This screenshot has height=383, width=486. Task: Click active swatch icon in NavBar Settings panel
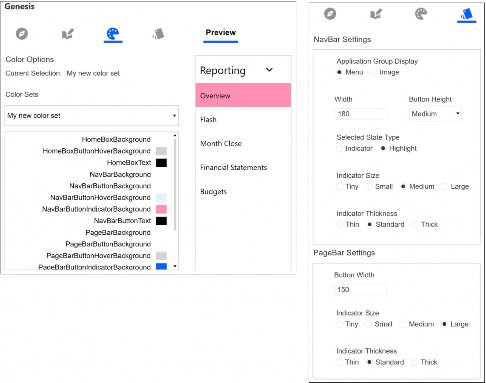(x=466, y=14)
